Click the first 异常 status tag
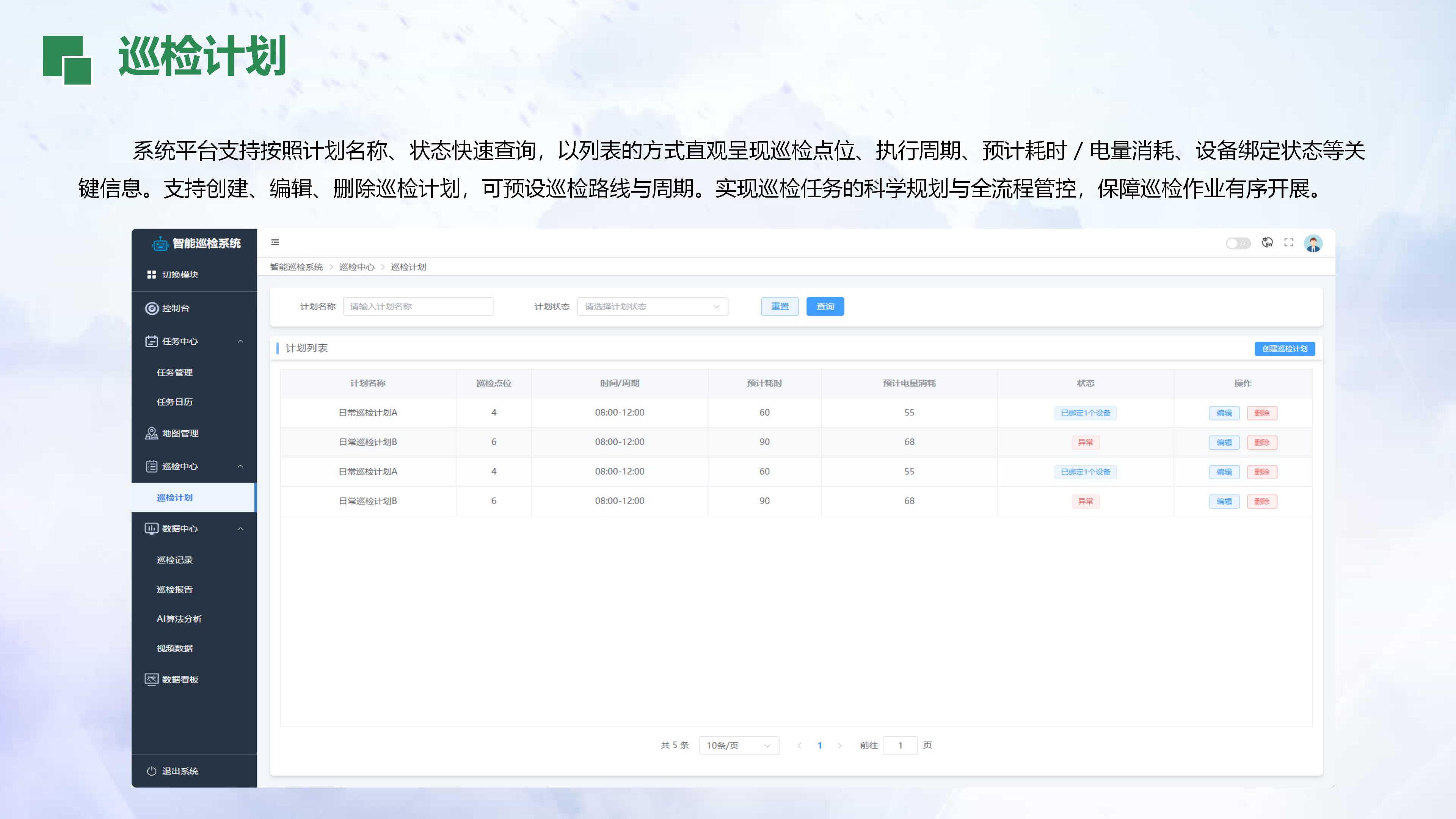1456x819 pixels. coord(1085,442)
